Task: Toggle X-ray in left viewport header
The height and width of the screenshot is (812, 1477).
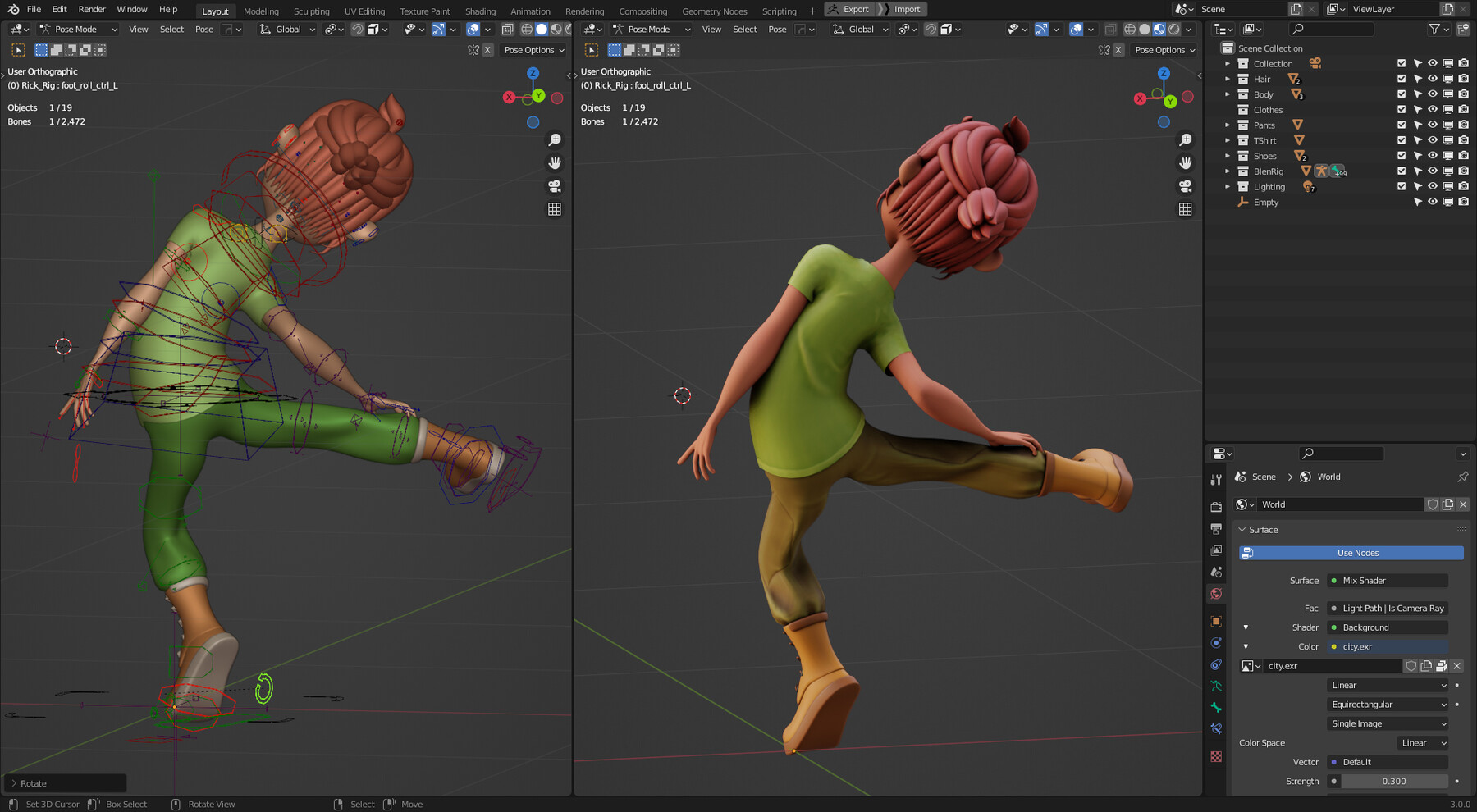Action: coord(507,30)
